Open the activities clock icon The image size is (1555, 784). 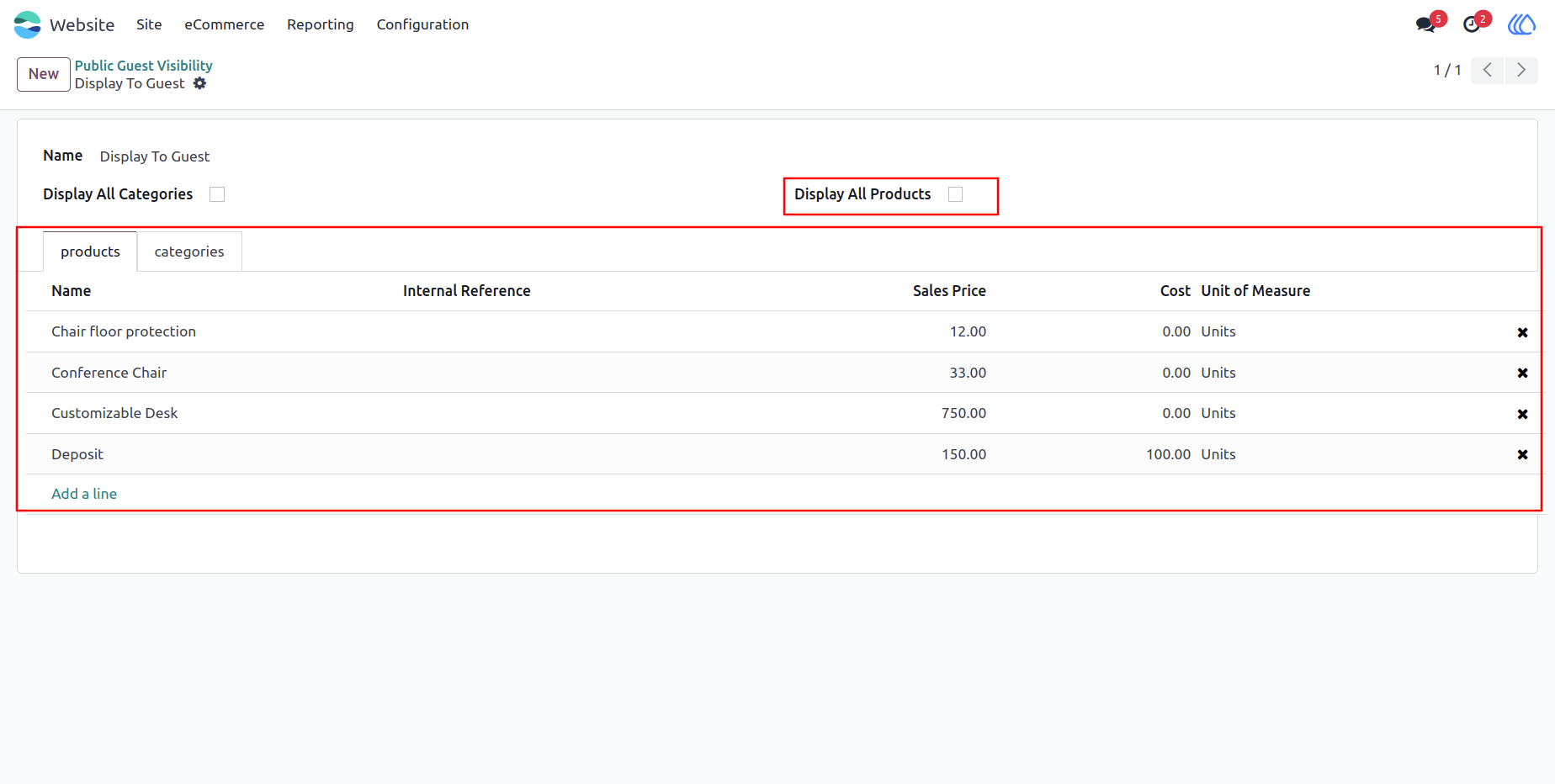coord(1472,24)
